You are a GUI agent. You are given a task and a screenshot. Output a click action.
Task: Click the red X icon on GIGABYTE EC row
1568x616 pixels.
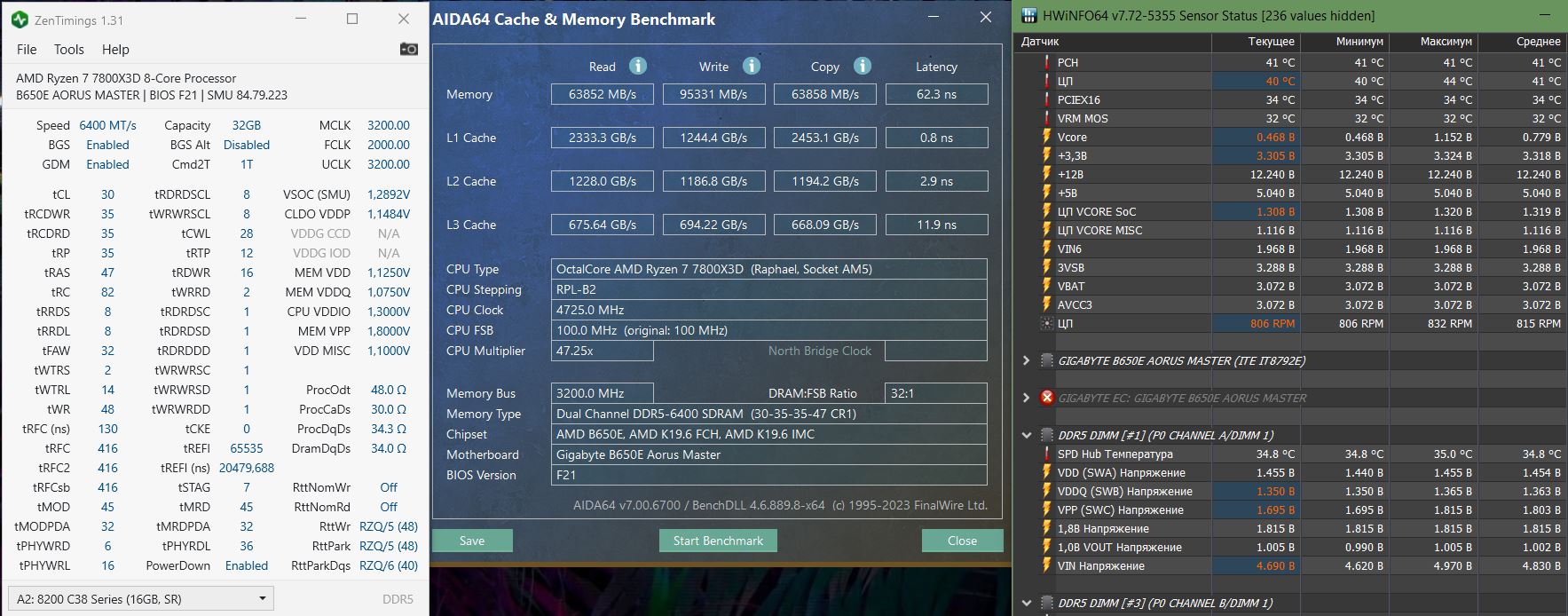(1047, 398)
